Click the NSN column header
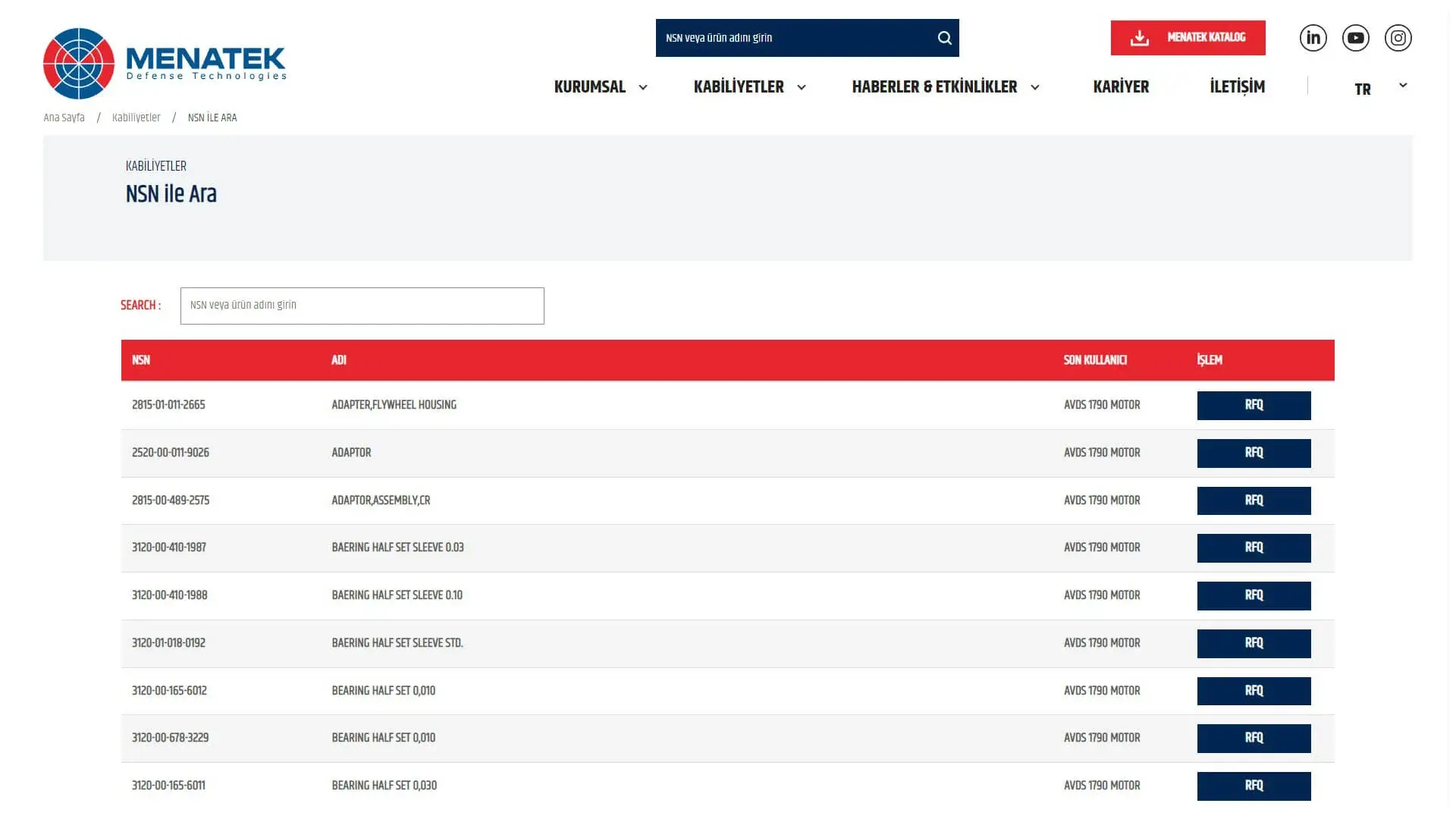The height and width of the screenshot is (819, 1456). tap(141, 360)
